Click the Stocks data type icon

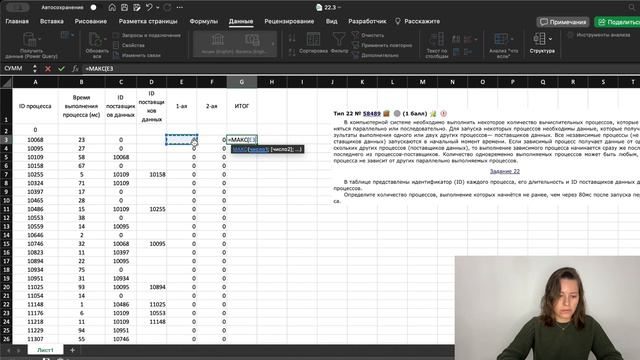click(218, 40)
